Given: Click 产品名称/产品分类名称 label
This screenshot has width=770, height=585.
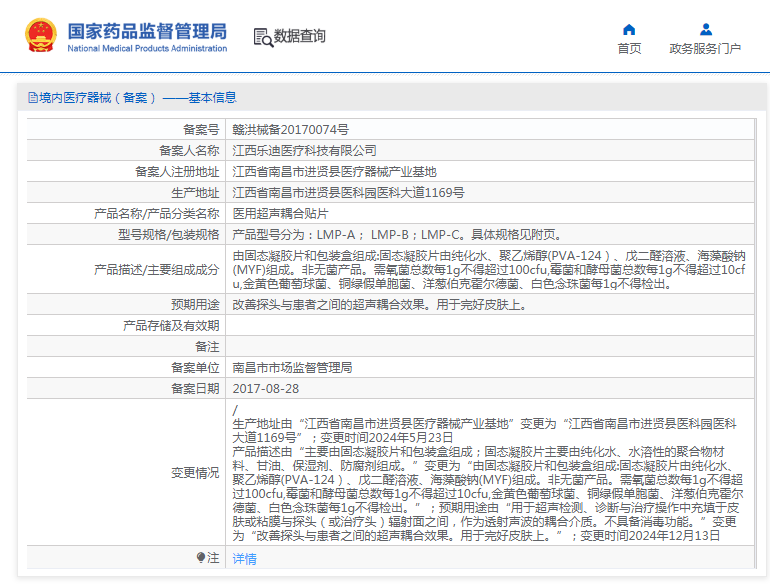Looking at the screenshot, I should (157, 214).
